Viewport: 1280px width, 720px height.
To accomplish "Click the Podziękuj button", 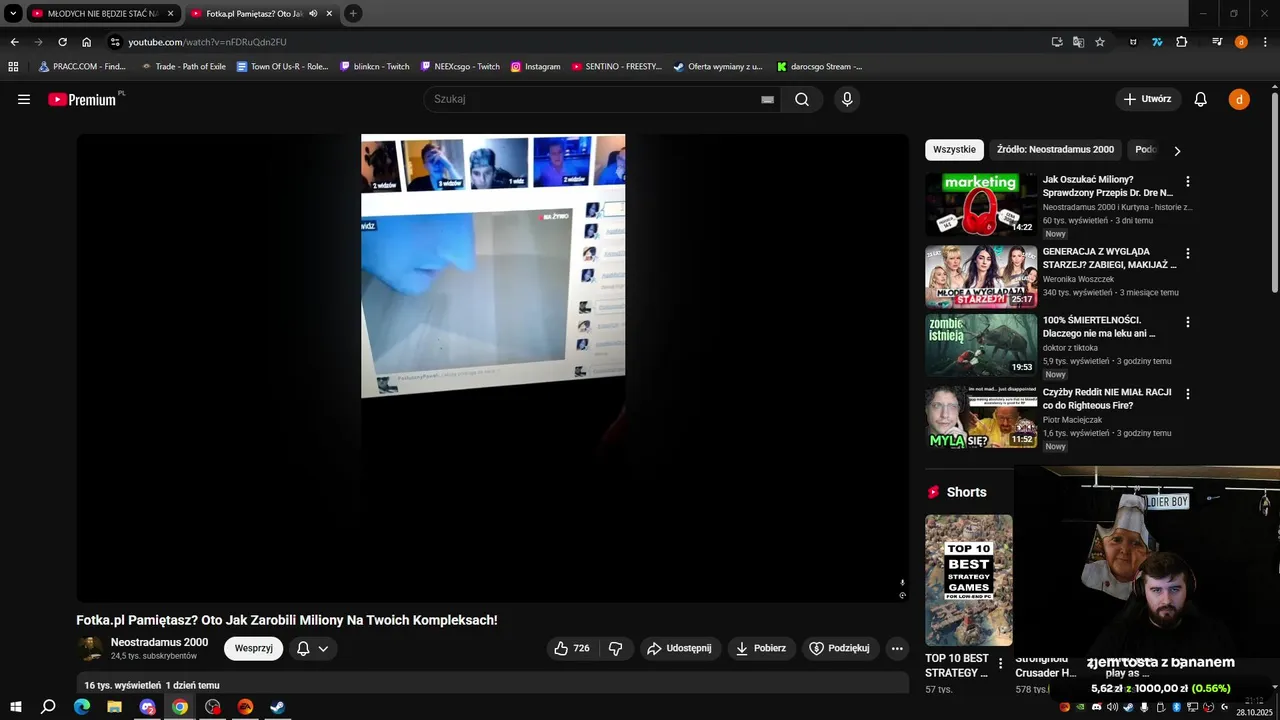I will point(839,648).
